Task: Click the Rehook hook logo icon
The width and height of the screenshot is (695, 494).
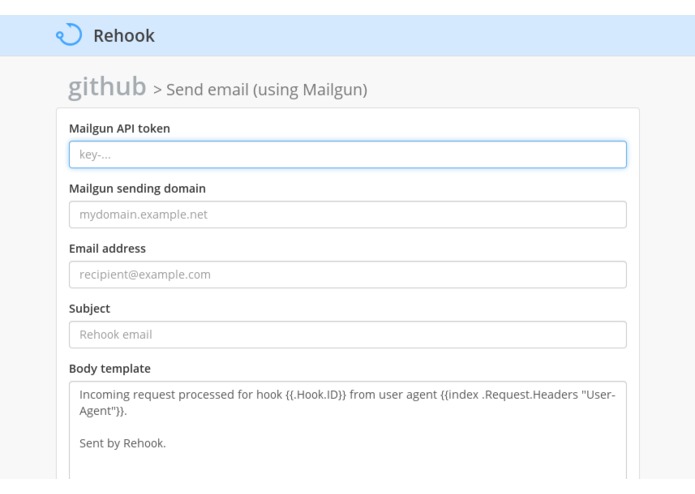Action: click(69, 35)
